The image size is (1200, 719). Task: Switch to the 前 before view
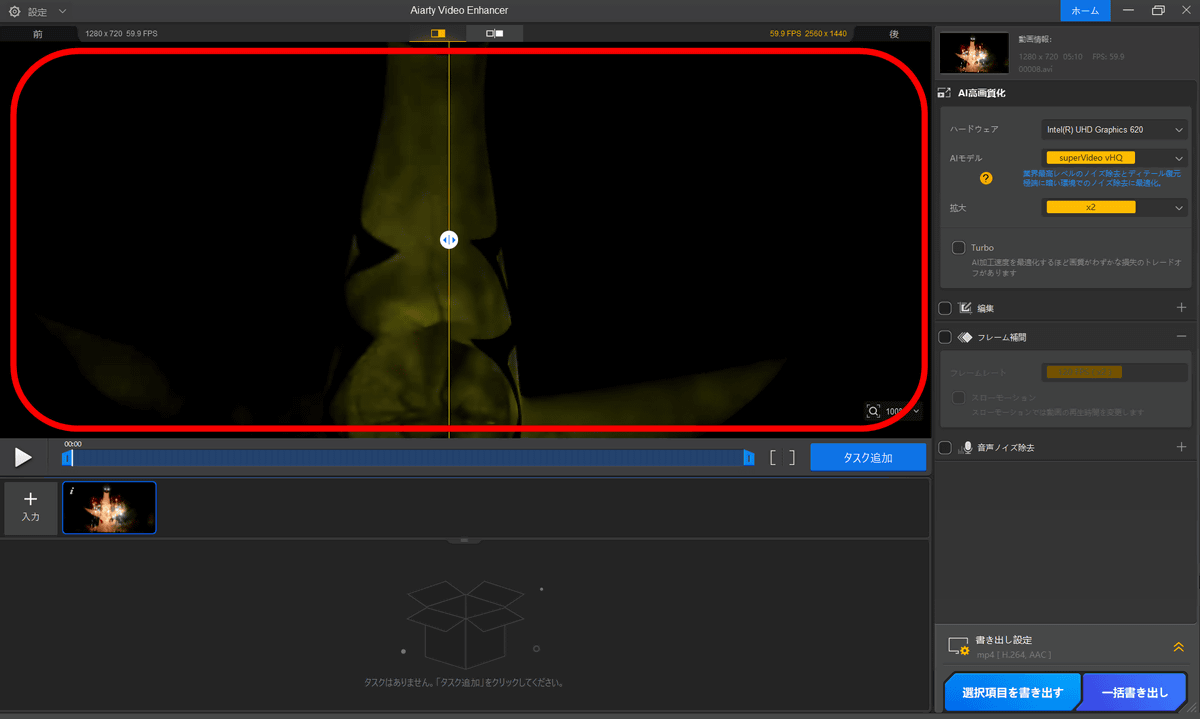38,34
